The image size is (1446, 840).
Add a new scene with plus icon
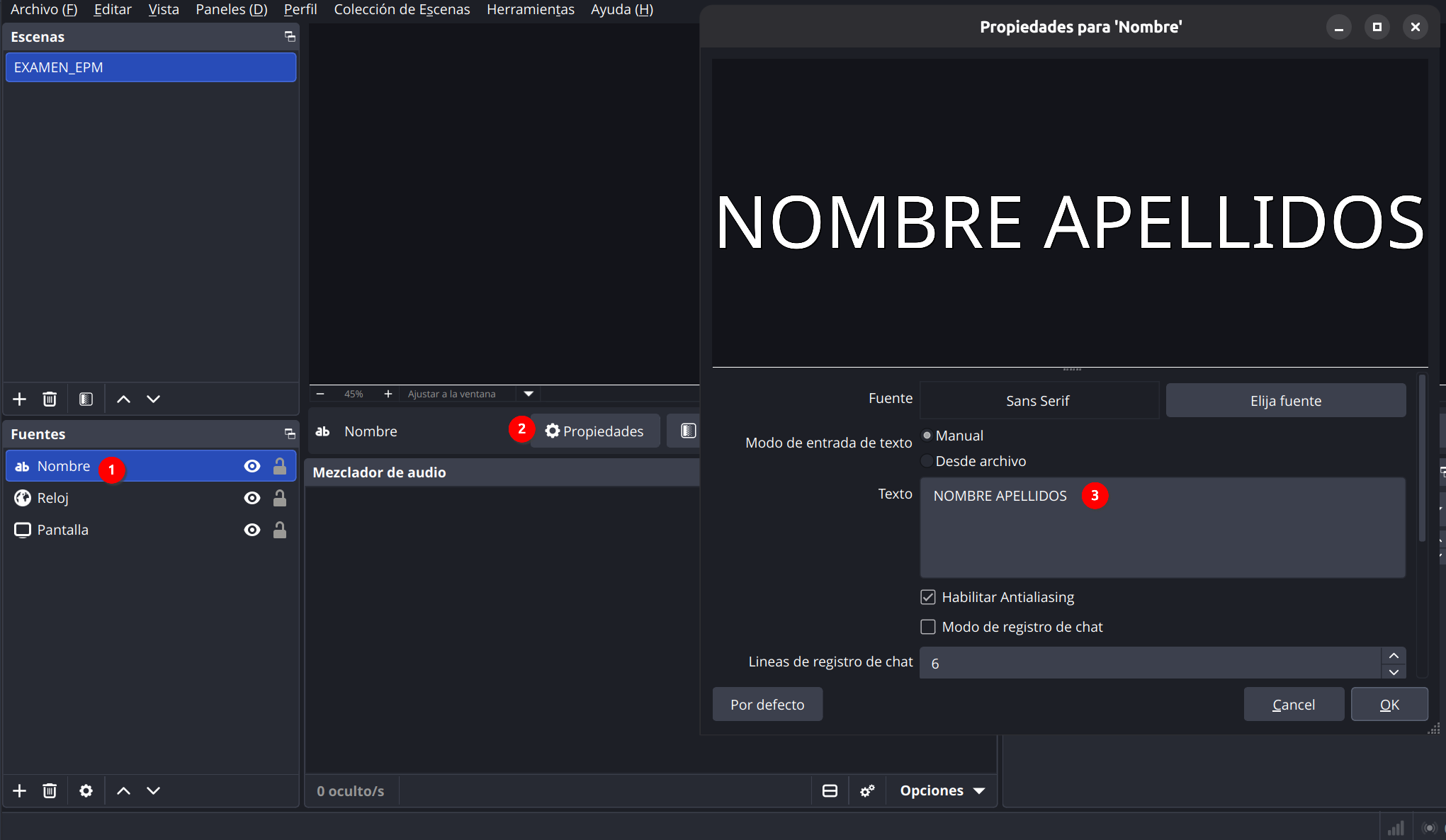[x=20, y=399]
